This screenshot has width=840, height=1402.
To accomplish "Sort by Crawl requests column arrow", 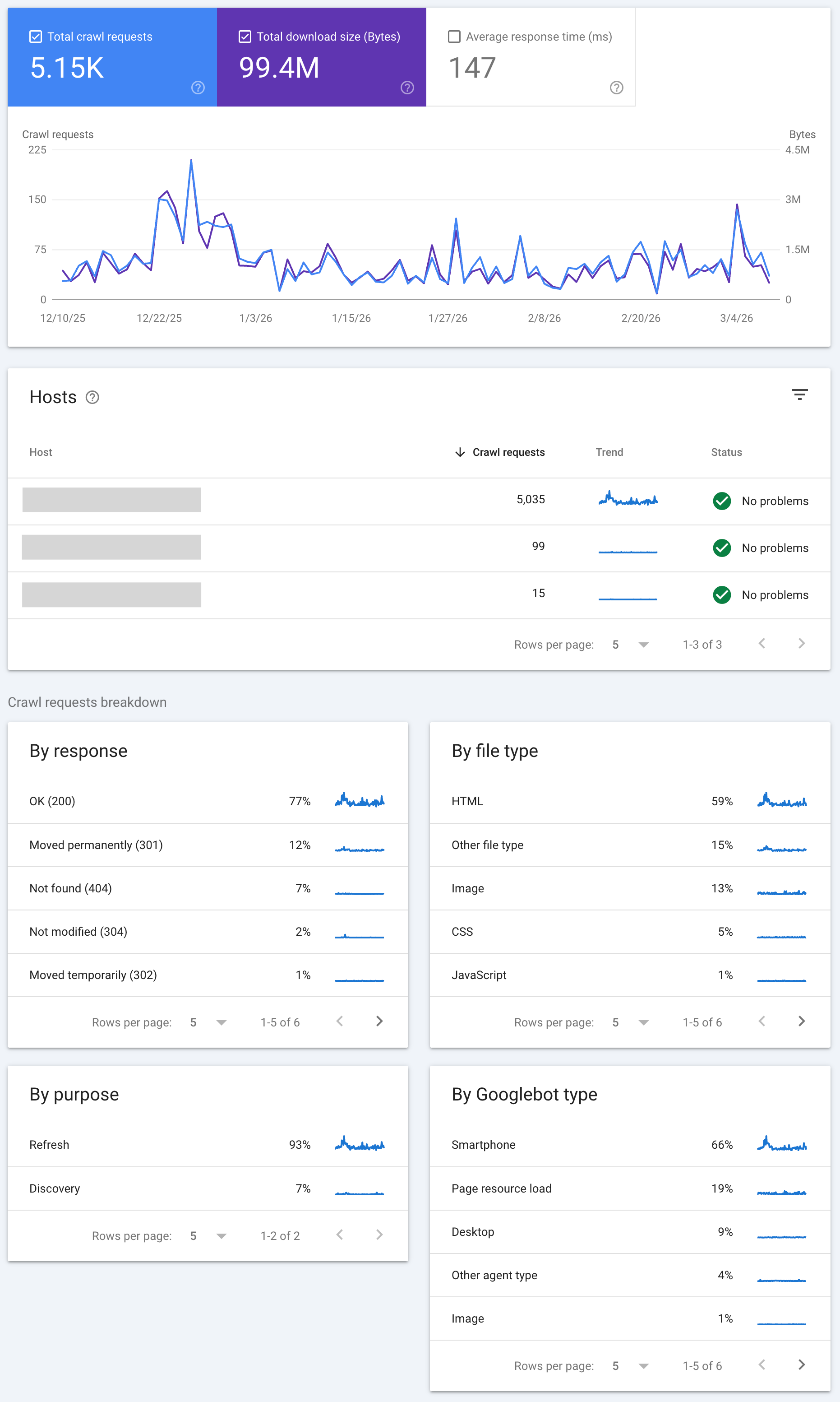I will (460, 452).
